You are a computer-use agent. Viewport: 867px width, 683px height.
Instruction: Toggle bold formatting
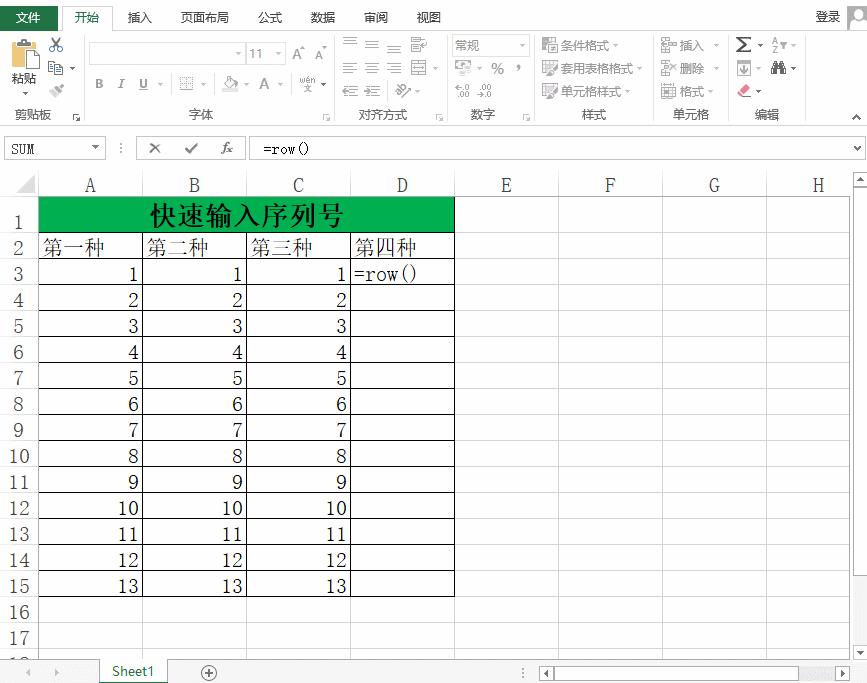click(98, 84)
